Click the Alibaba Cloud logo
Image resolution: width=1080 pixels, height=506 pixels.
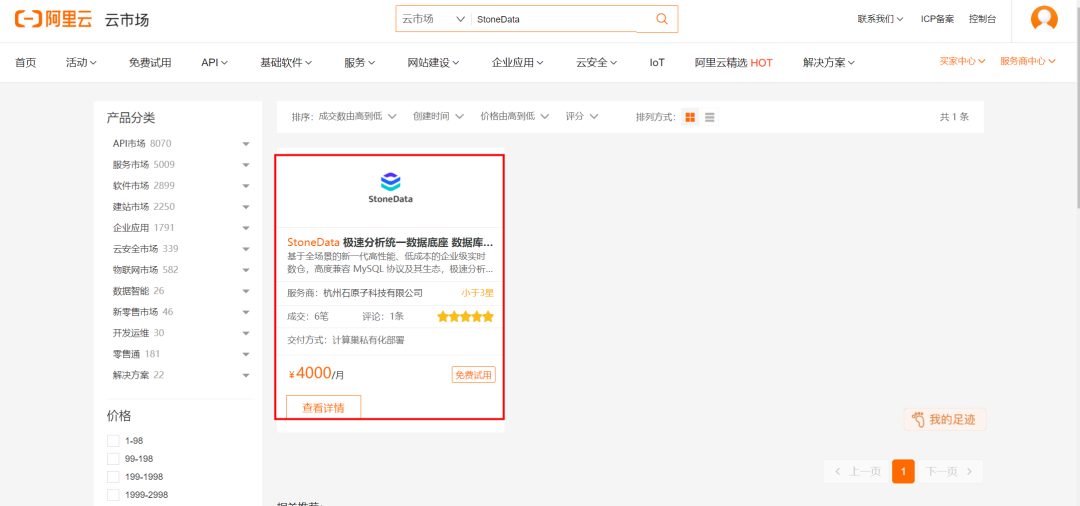(53, 19)
